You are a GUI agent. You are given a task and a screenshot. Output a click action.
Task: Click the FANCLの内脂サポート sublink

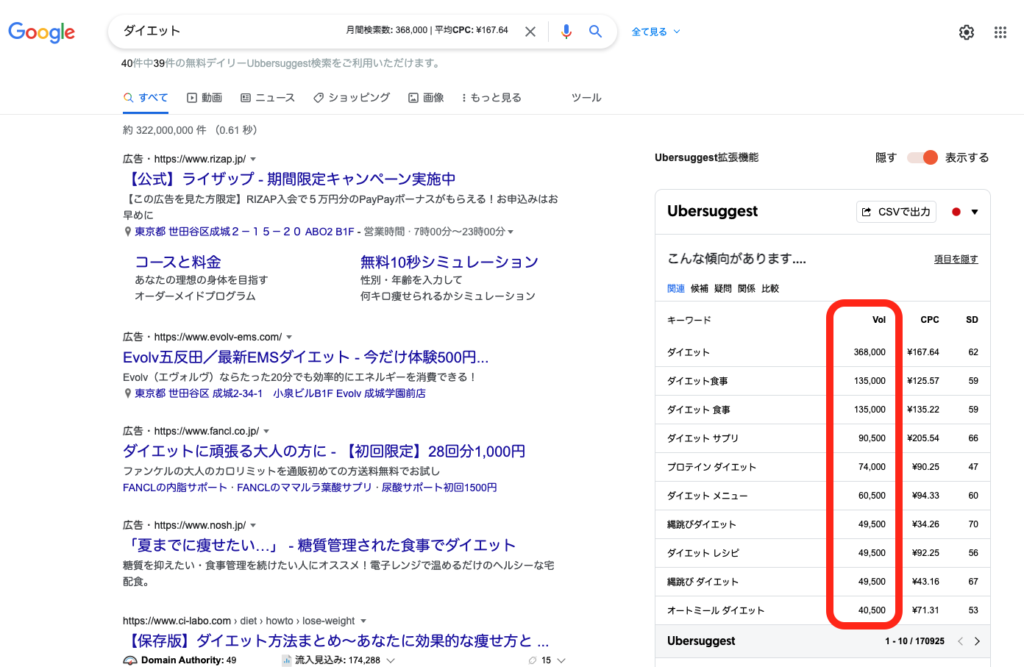(174, 488)
